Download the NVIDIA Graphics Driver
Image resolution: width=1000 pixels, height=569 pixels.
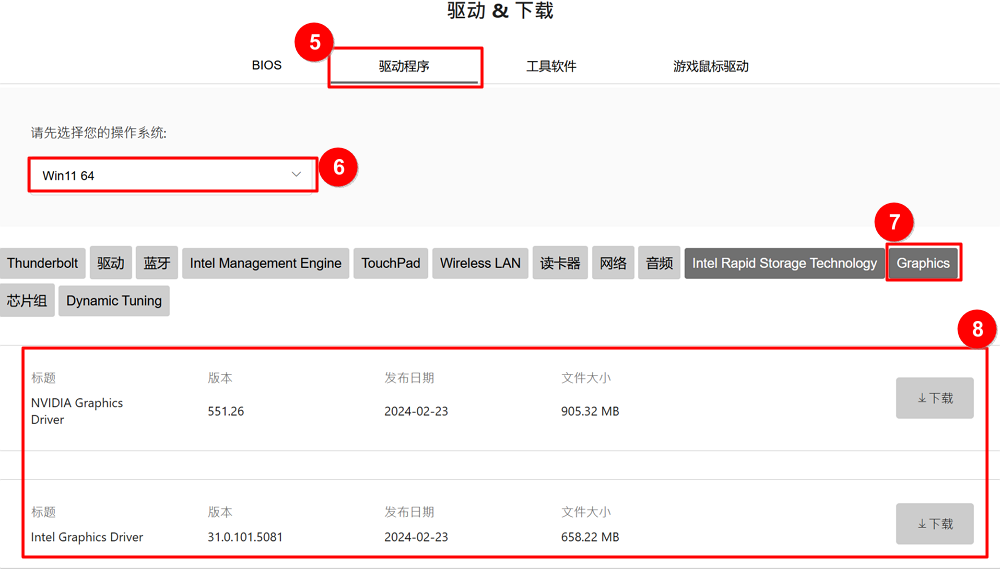pos(934,398)
